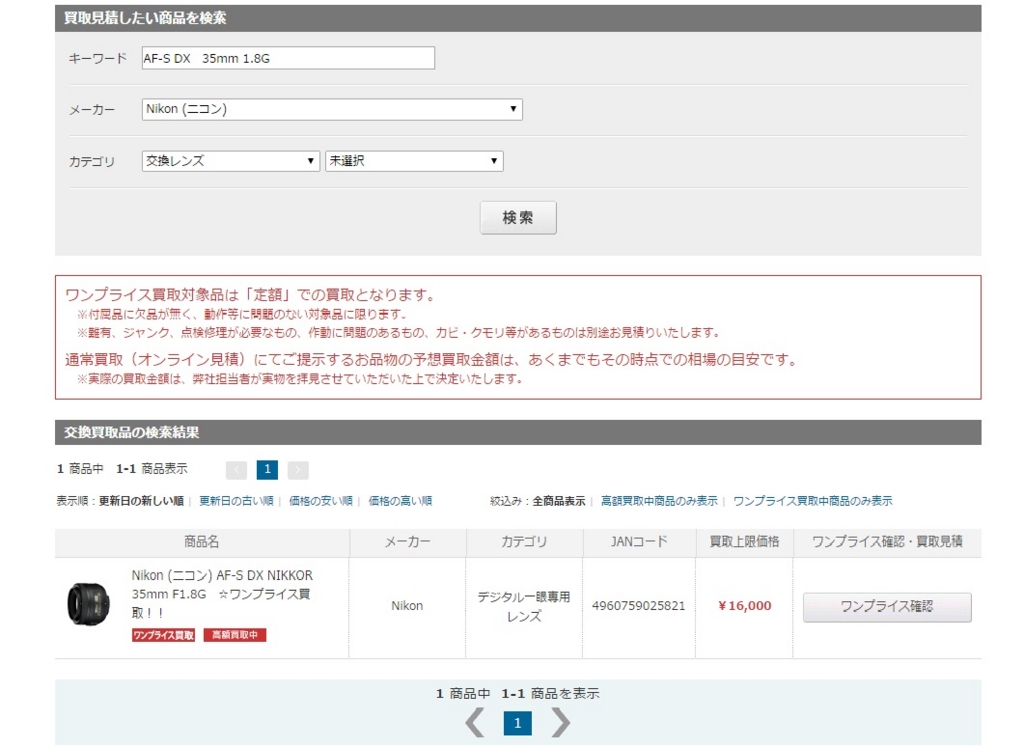This screenshot has height=748, width=1024.
Task: Select page 1 in the bottom pagination
Action: click(517, 723)
